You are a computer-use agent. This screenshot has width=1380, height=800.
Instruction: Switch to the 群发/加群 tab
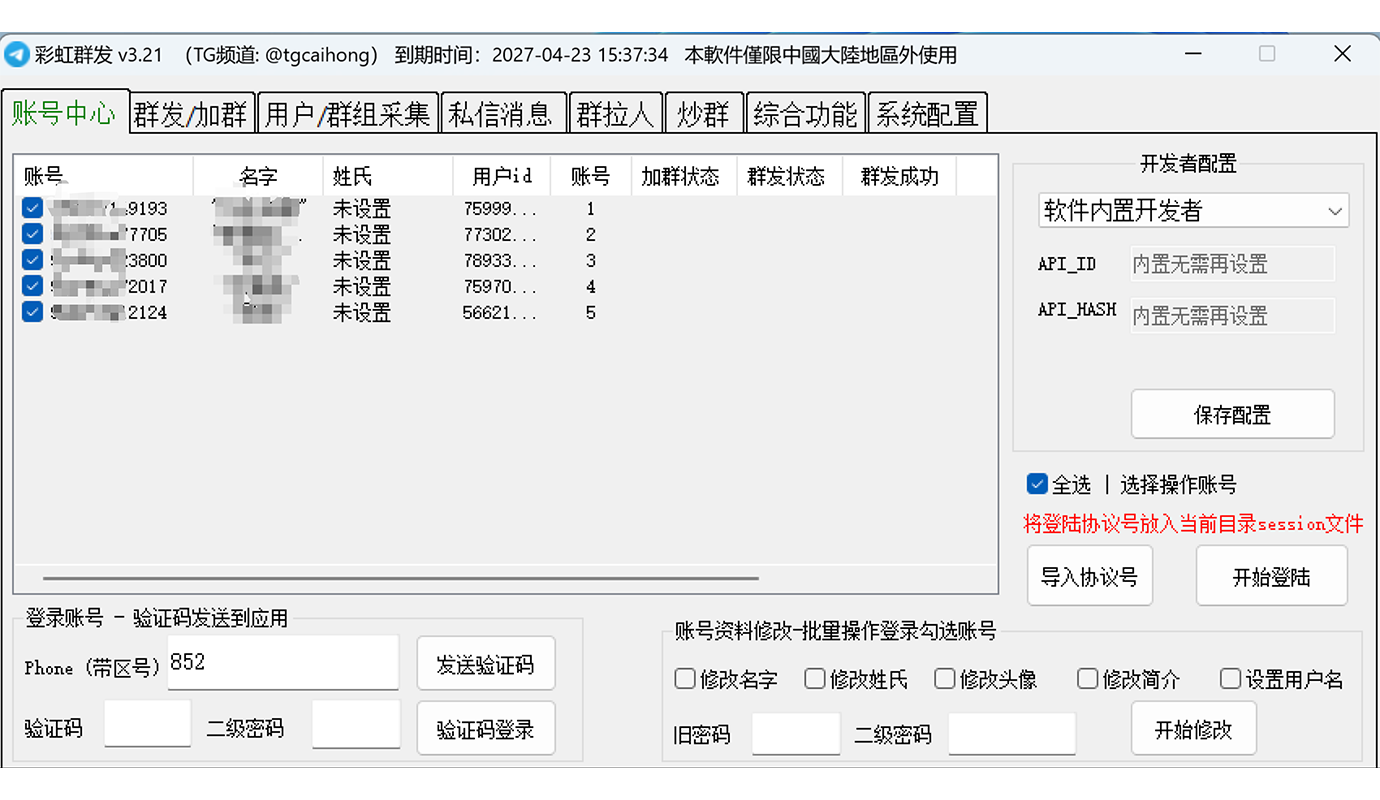(x=191, y=112)
